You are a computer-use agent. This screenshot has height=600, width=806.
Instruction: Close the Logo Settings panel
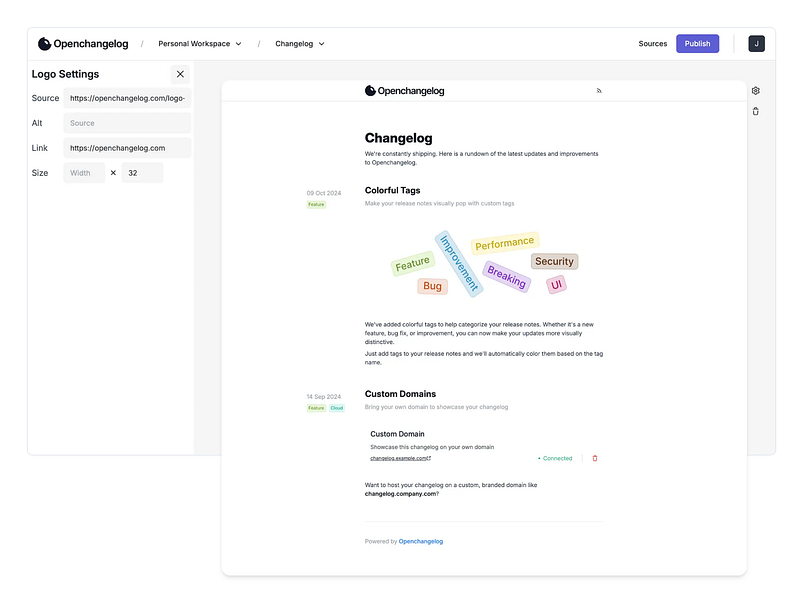[x=180, y=74]
